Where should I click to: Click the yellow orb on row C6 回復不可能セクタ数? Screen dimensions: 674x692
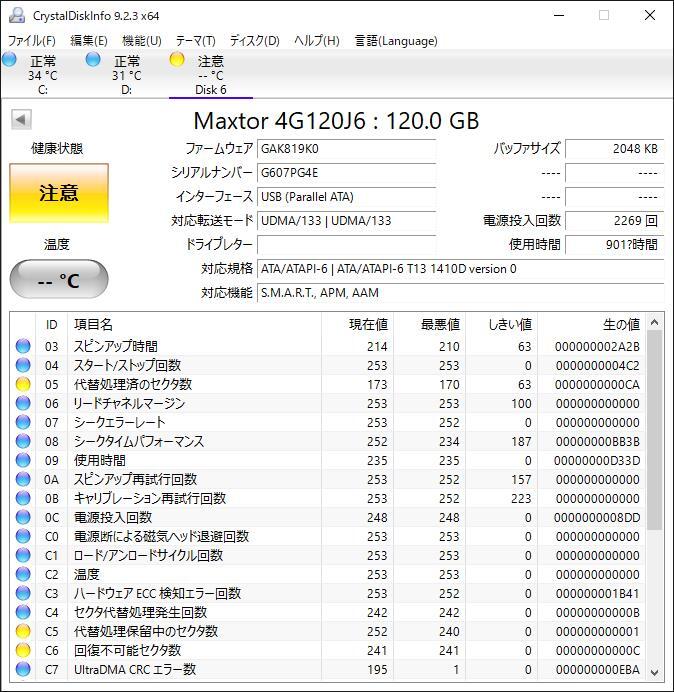23,650
